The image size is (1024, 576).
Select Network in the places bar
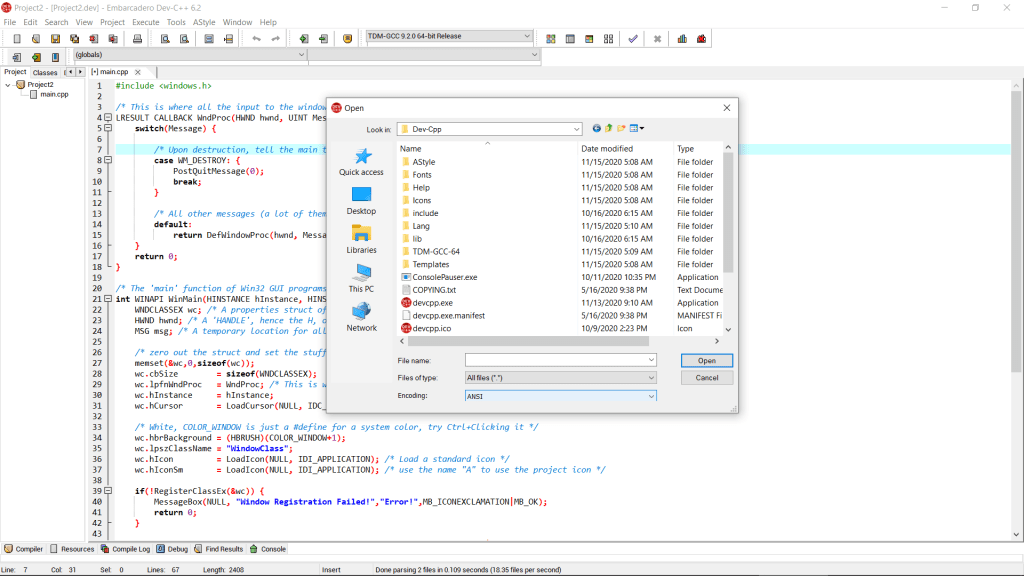361,317
